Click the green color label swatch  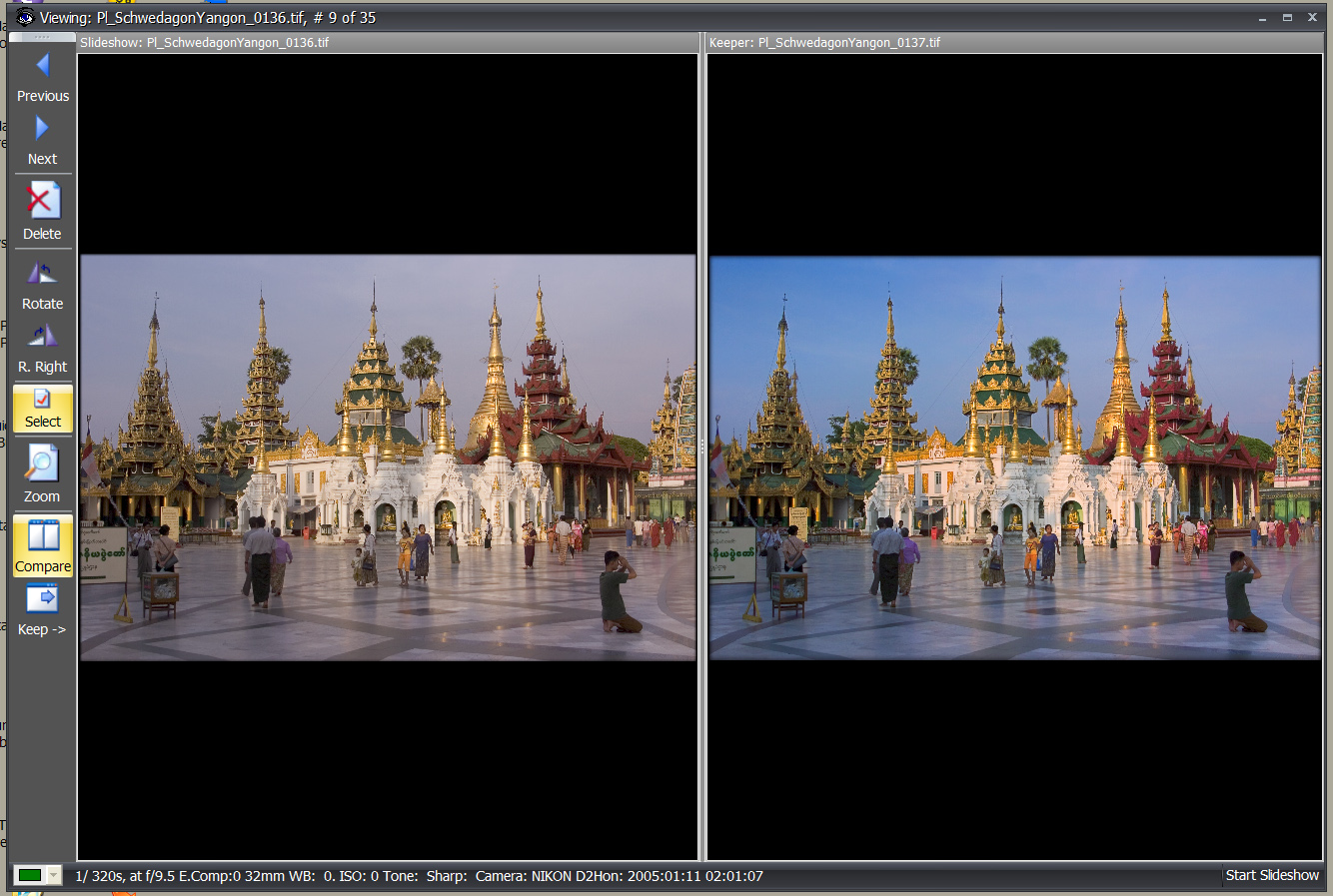point(30,876)
